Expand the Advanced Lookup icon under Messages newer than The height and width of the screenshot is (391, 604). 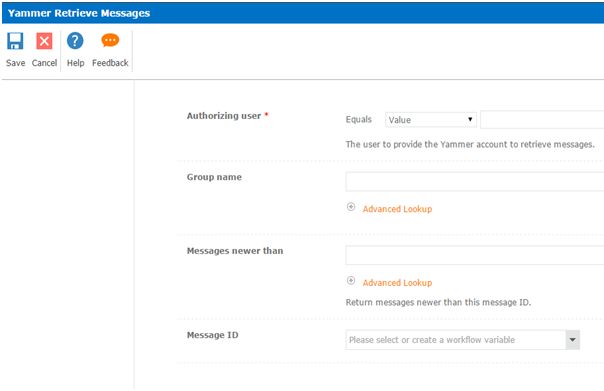tap(351, 280)
